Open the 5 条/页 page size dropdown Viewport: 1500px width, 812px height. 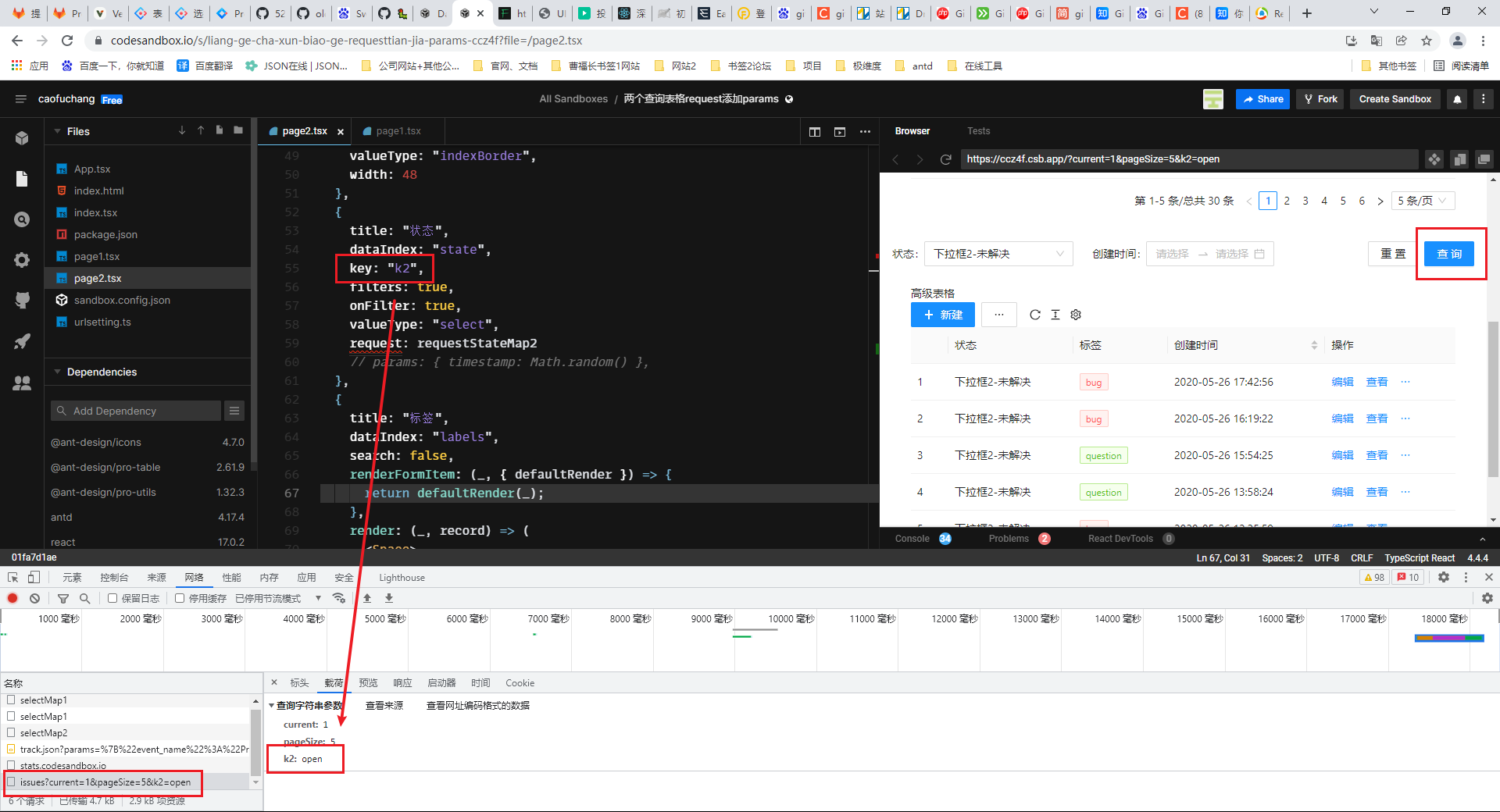pos(1423,201)
